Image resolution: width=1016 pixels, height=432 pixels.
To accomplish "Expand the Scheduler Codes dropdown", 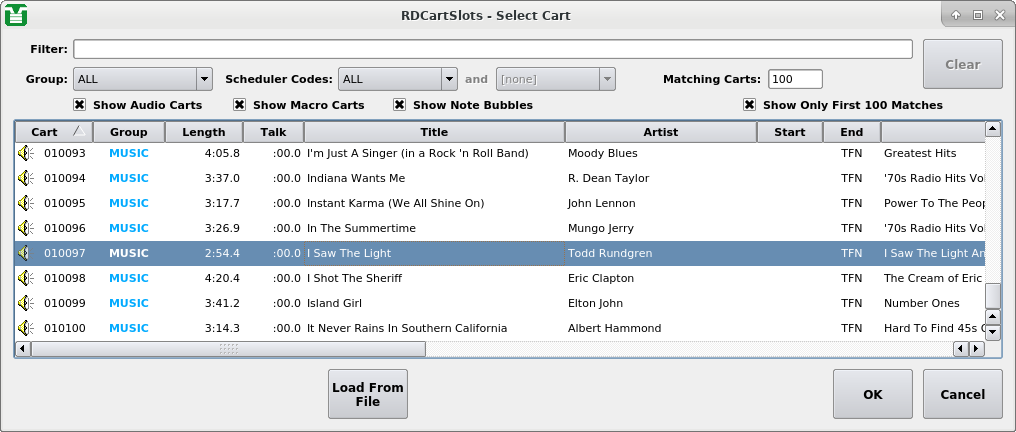I will pyautogui.click(x=397, y=79).
